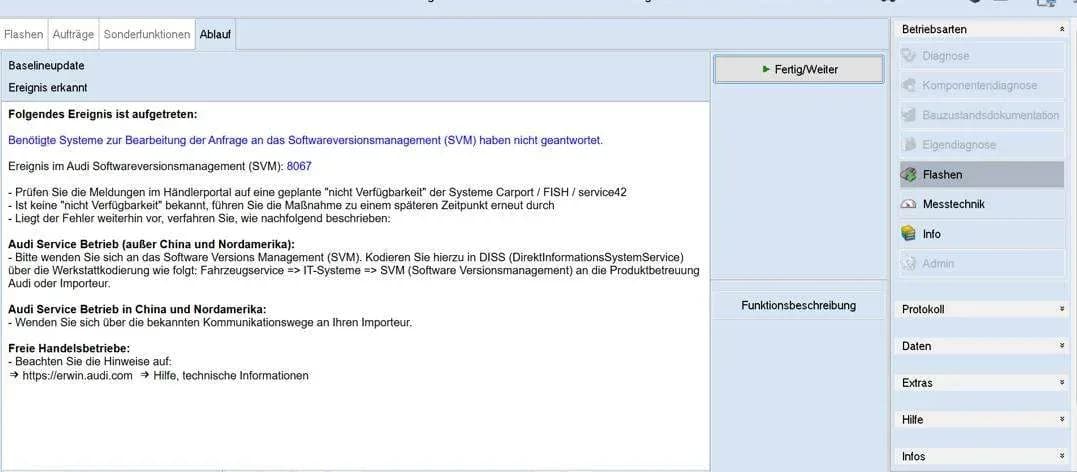The image size is (1077, 472).
Task: Collapse the Betriebsarten panel
Action: [1062, 30]
